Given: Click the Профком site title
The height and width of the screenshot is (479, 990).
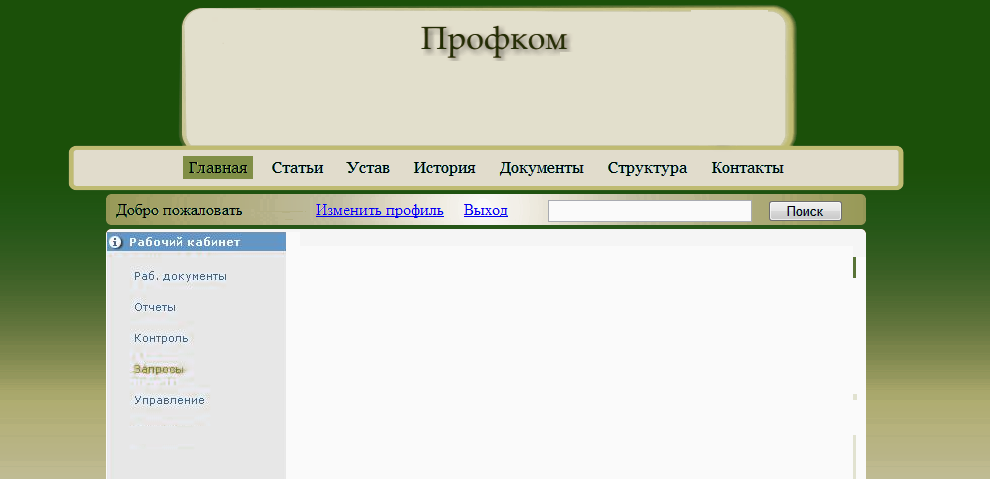Looking at the screenshot, I should 494,40.
